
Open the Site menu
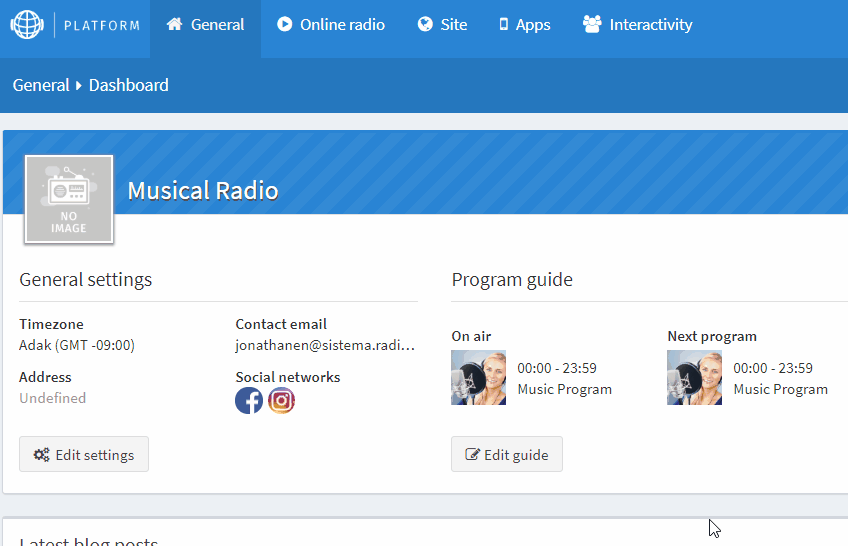(442, 25)
